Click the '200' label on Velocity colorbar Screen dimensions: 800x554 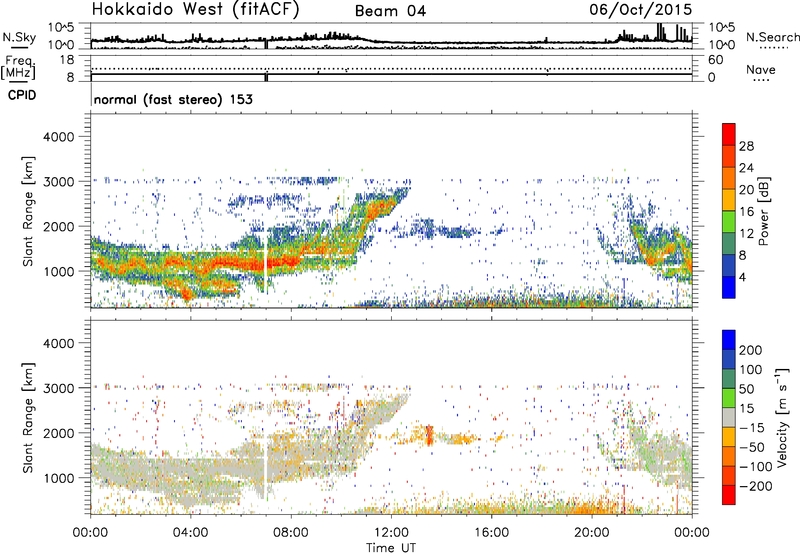click(x=751, y=350)
